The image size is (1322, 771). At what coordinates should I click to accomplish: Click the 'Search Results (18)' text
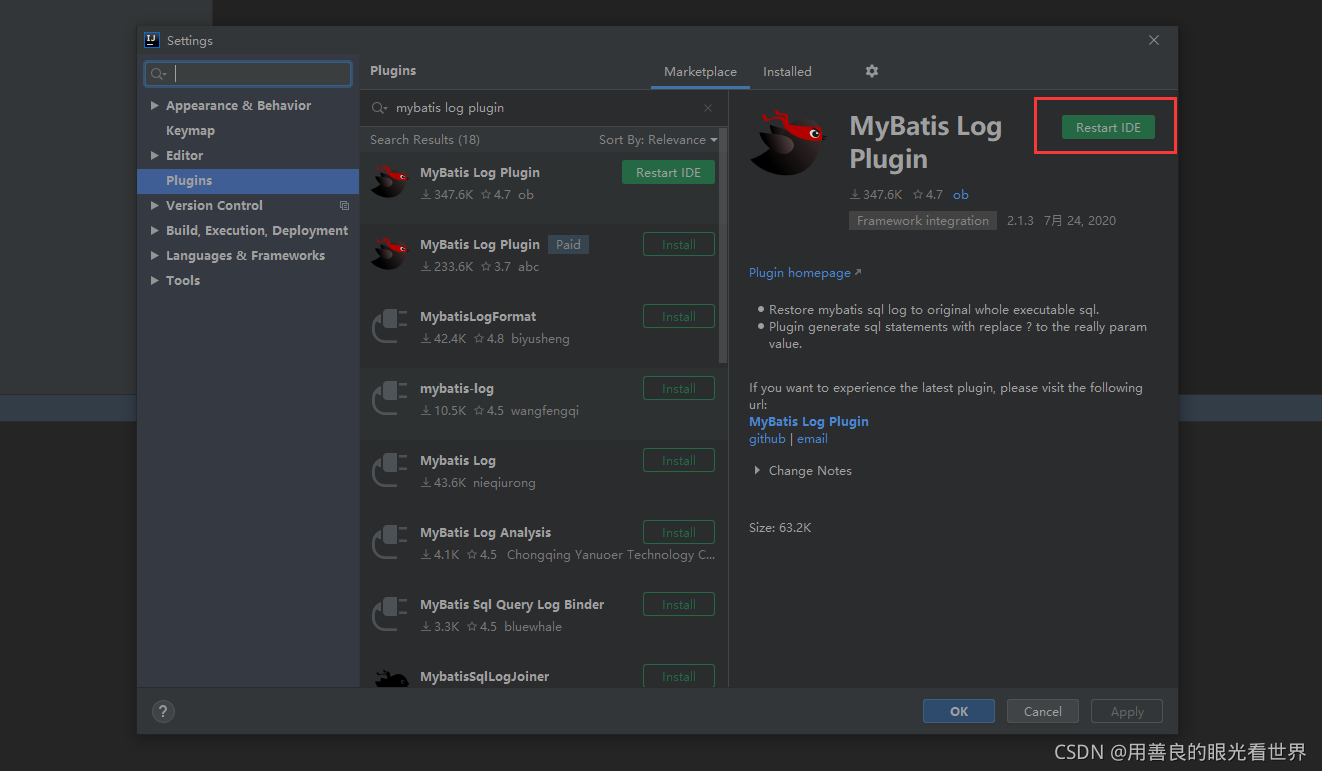425,140
